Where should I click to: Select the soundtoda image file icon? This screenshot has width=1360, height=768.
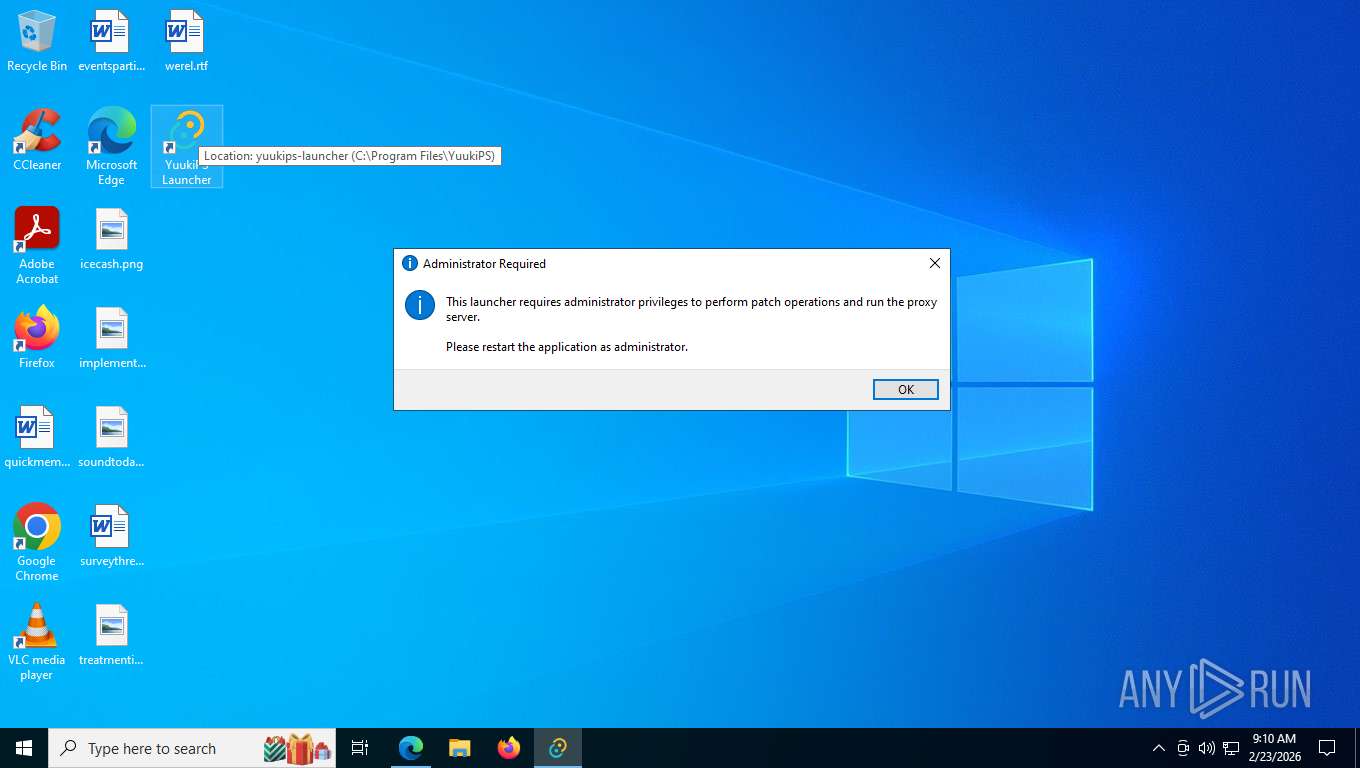[x=111, y=437]
